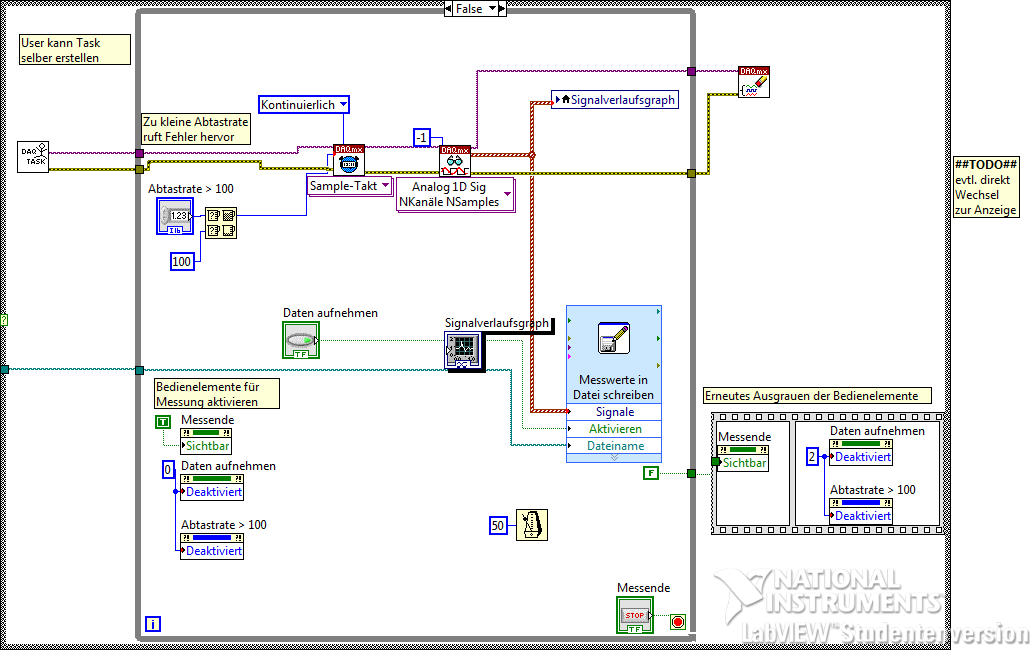
Task: Open the False case selector dropdown
Action: pyautogui.click(x=492, y=9)
